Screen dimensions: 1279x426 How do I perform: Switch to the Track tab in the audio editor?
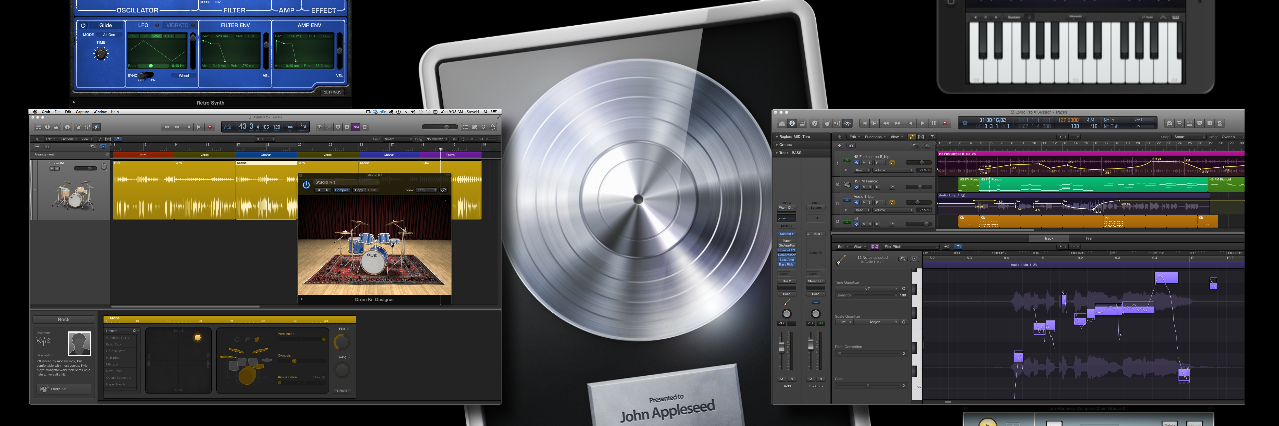[x=1048, y=238]
